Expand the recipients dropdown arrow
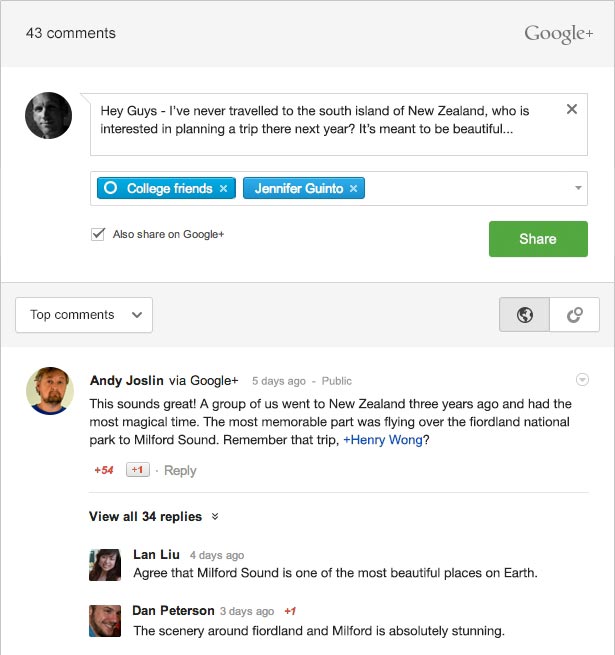The height and width of the screenshot is (655, 615). 578,188
